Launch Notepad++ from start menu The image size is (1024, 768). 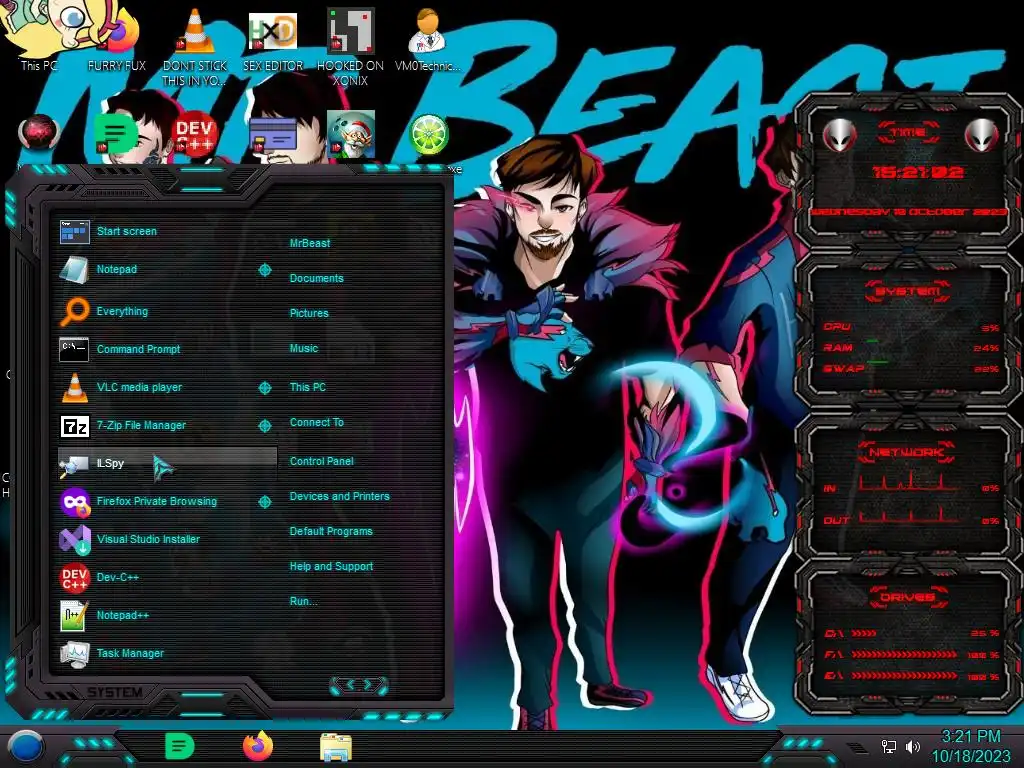pyautogui.click(x=167, y=615)
